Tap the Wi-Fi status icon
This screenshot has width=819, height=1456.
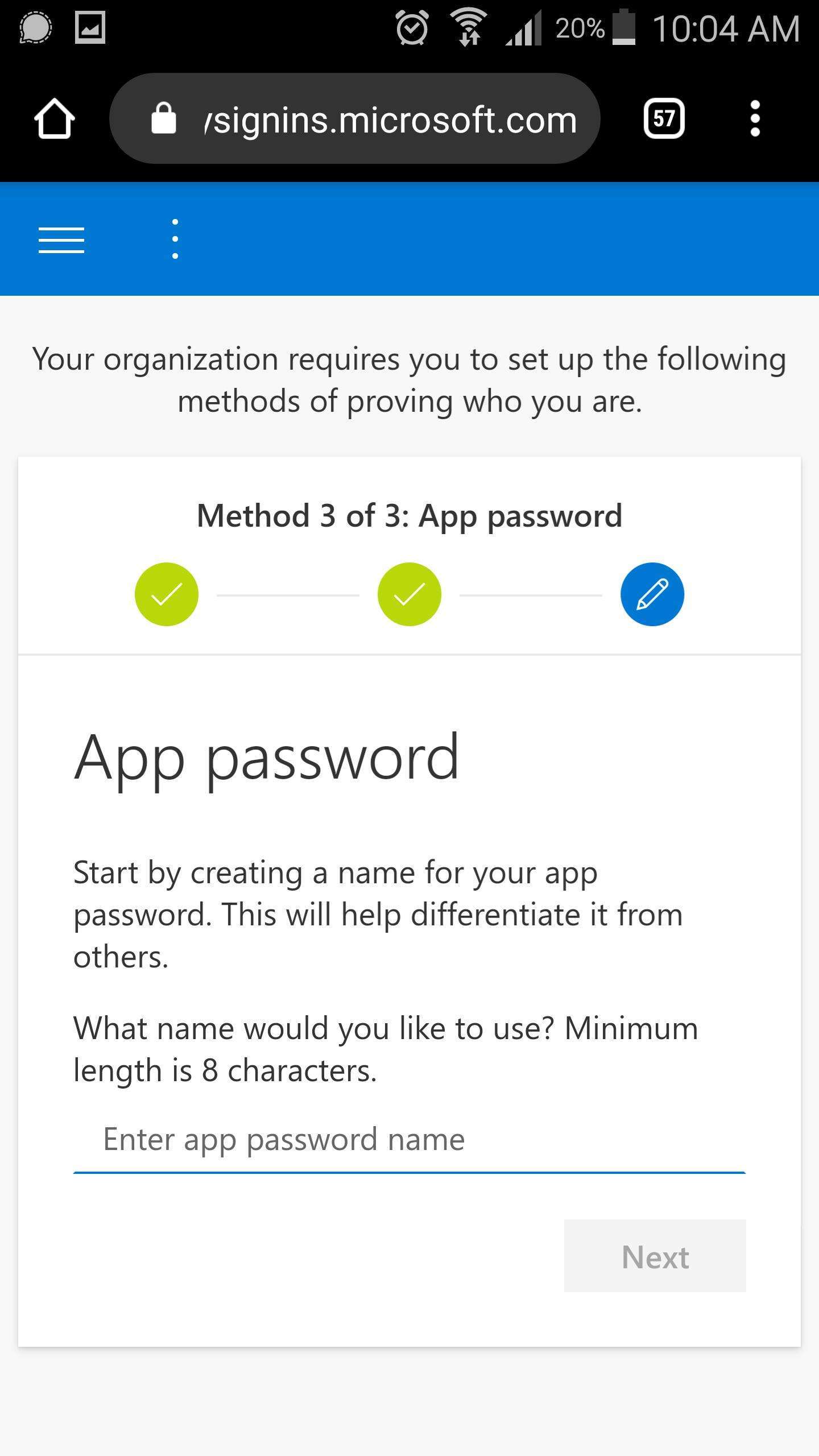469,27
